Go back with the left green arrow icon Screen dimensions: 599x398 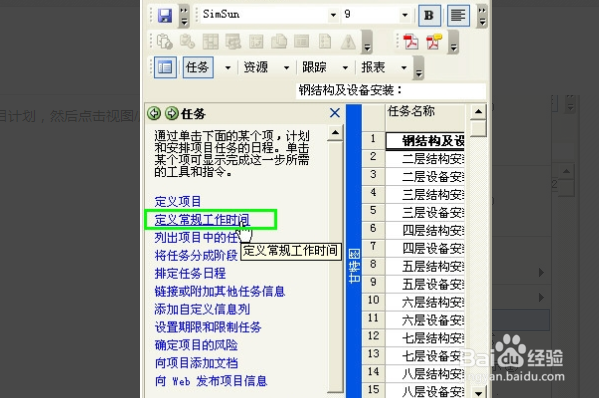coord(154,113)
